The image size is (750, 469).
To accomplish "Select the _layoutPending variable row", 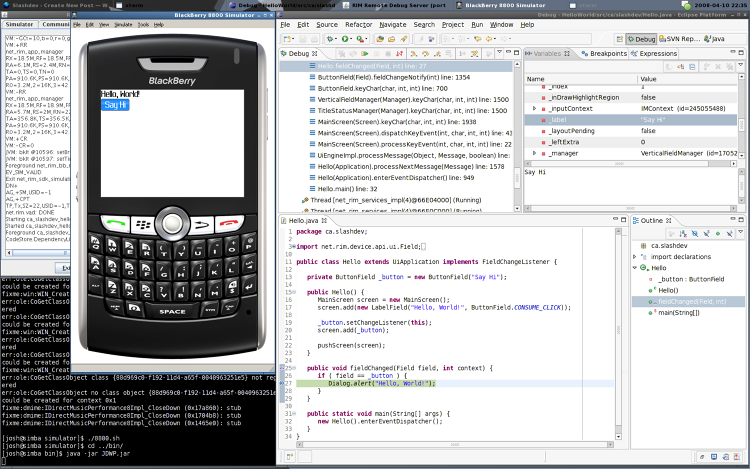I will 630,131.
